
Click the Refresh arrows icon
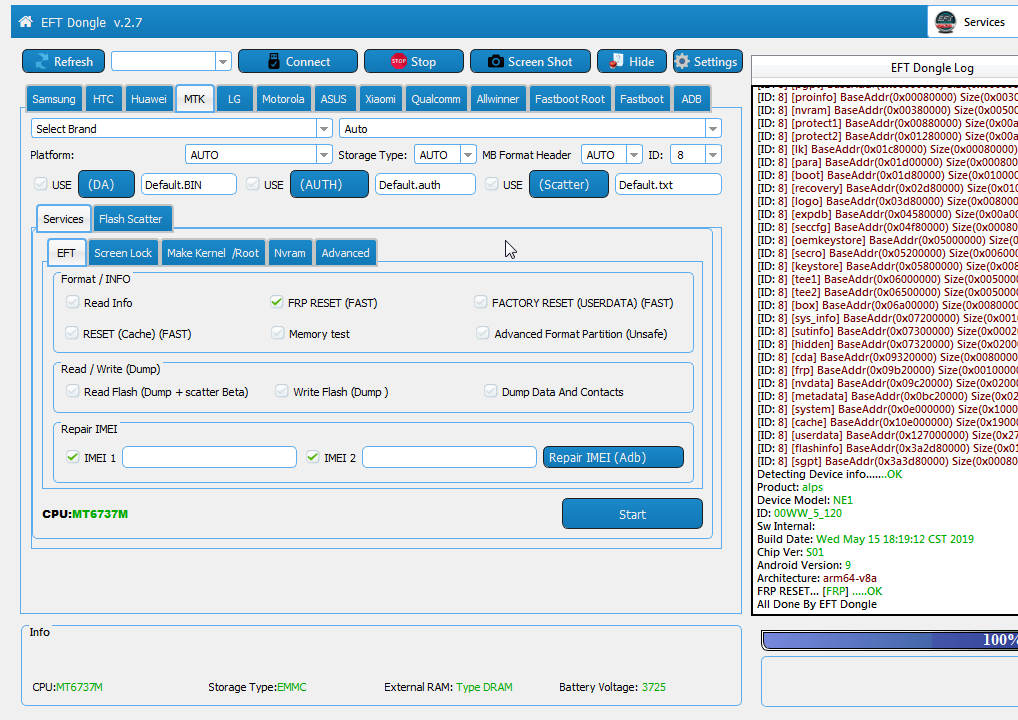(x=42, y=61)
